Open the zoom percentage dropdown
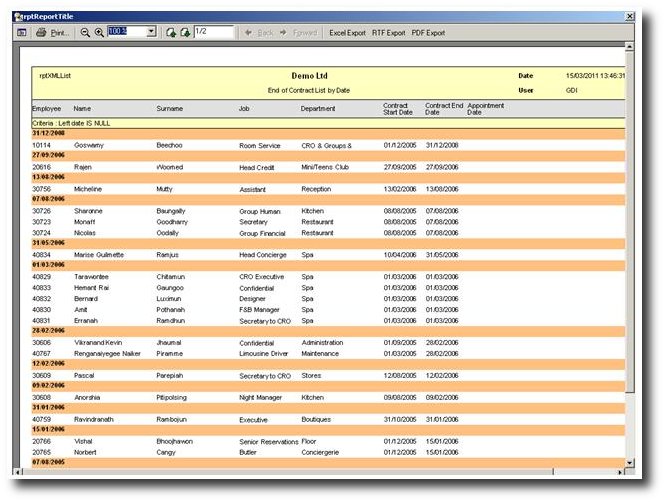This screenshot has width=665, height=502. [151, 33]
